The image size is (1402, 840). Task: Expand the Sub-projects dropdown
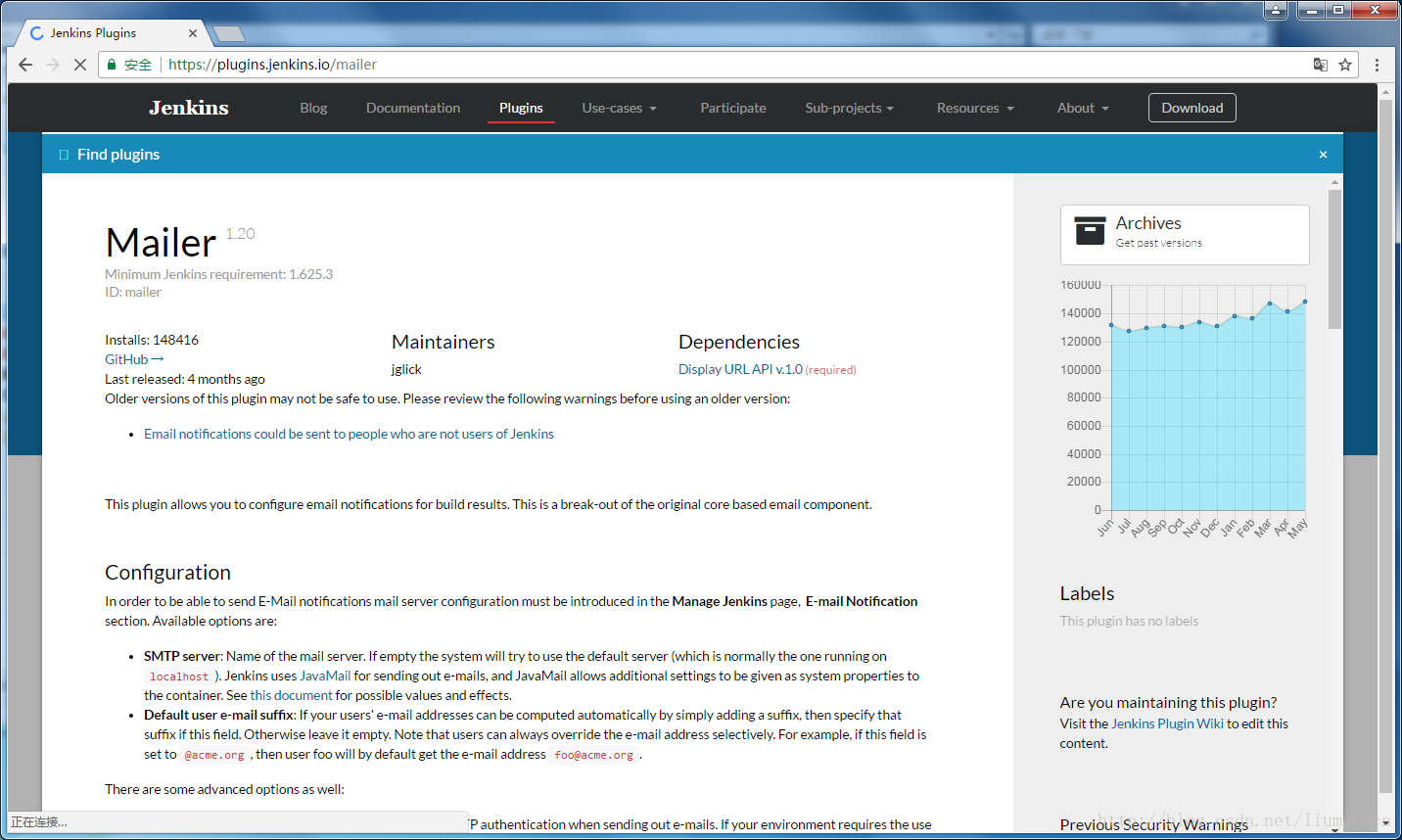pyautogui.click(x=850, y=108)
